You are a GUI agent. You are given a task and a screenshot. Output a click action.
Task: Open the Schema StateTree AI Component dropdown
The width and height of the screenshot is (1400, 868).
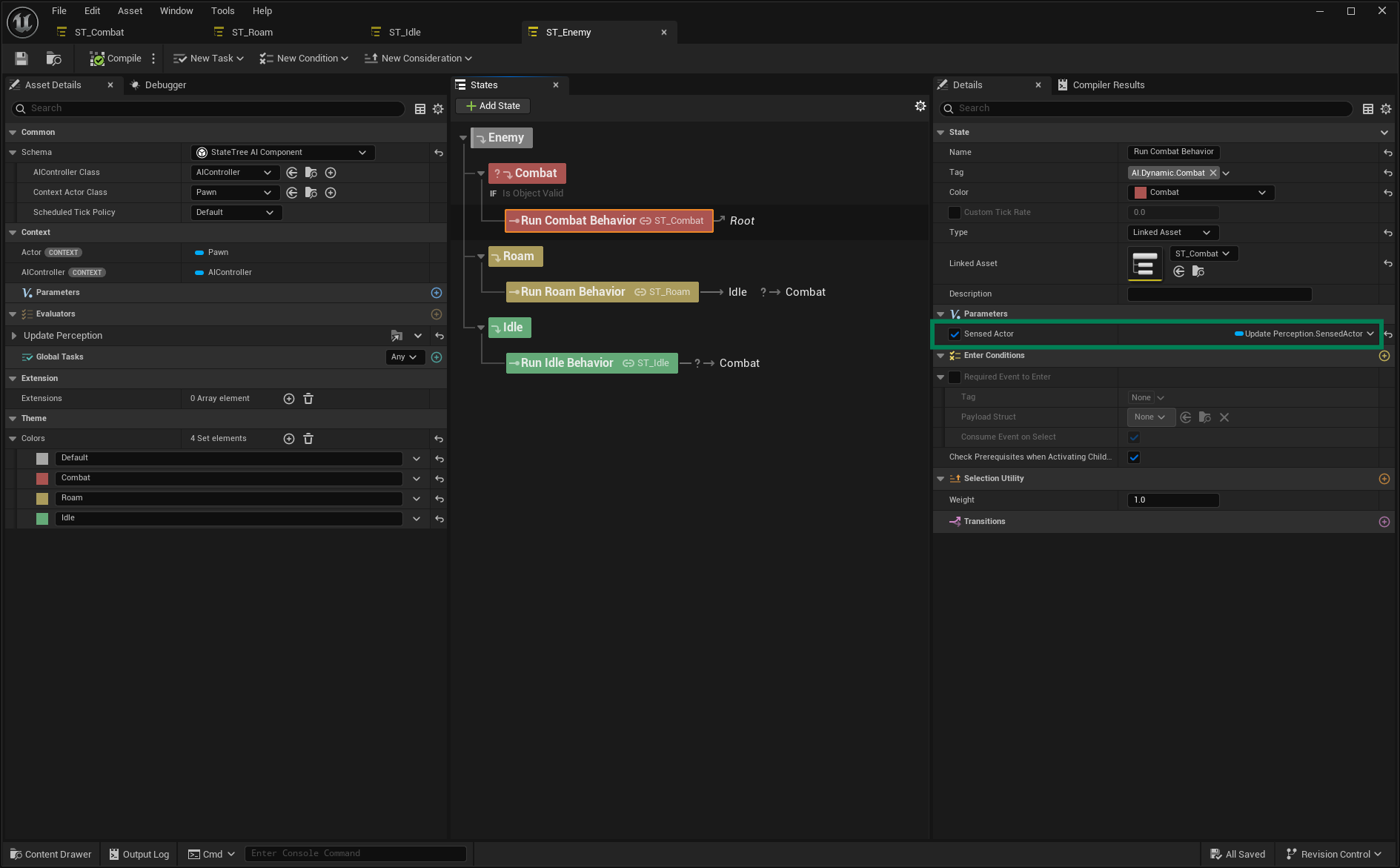tap(282, 153)
